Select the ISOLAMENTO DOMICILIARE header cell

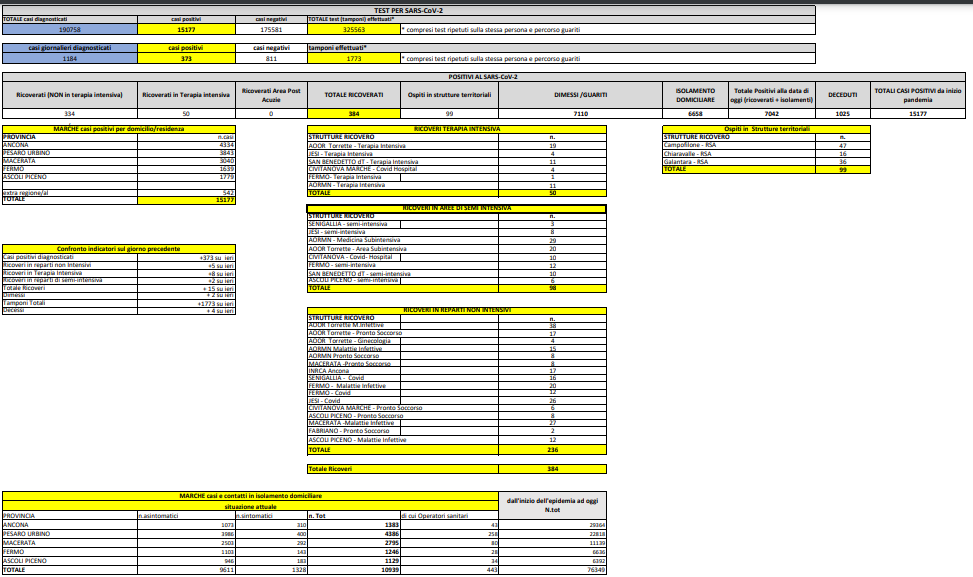(x=694, y=94)
